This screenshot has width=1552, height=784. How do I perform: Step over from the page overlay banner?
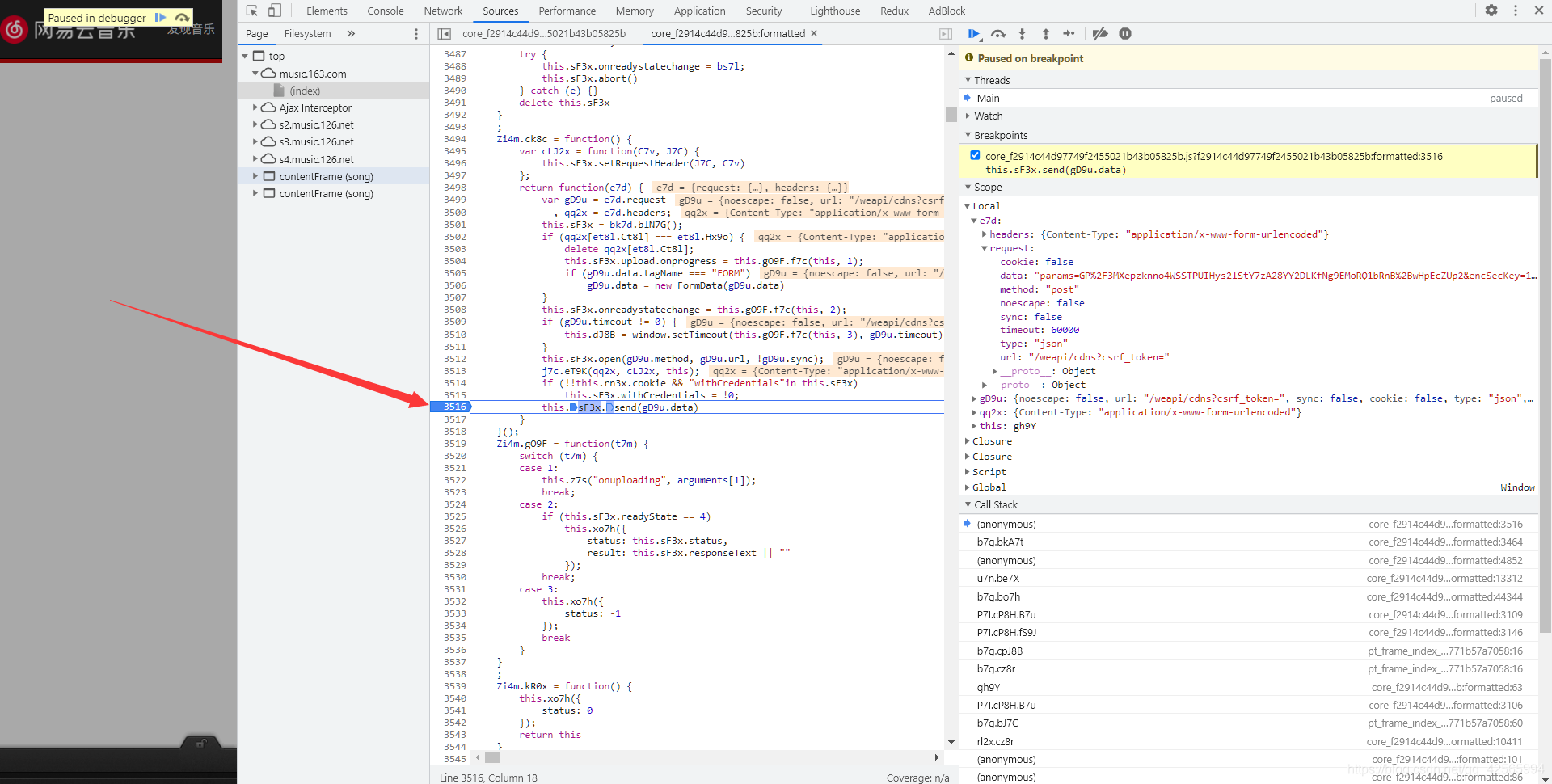(x=183, y=17)
